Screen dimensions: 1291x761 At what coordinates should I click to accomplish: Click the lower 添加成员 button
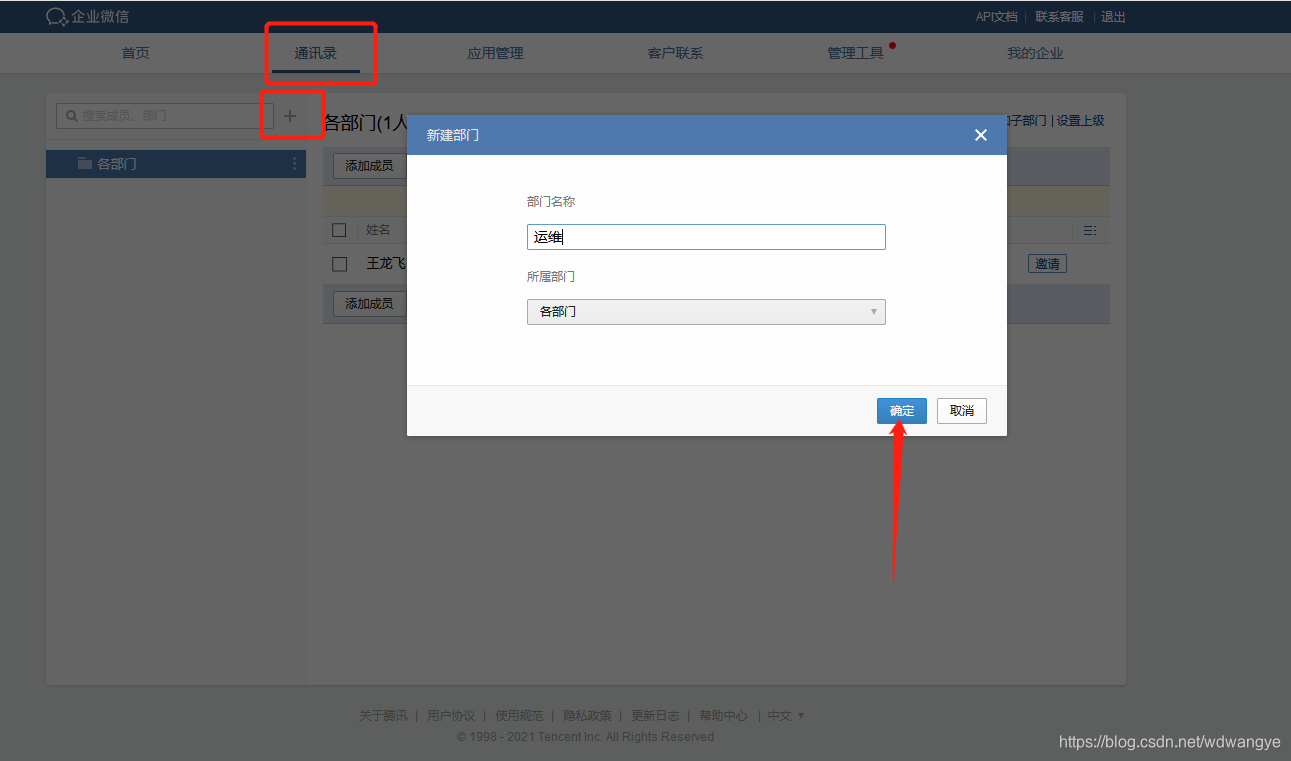(x=369, y=304)
